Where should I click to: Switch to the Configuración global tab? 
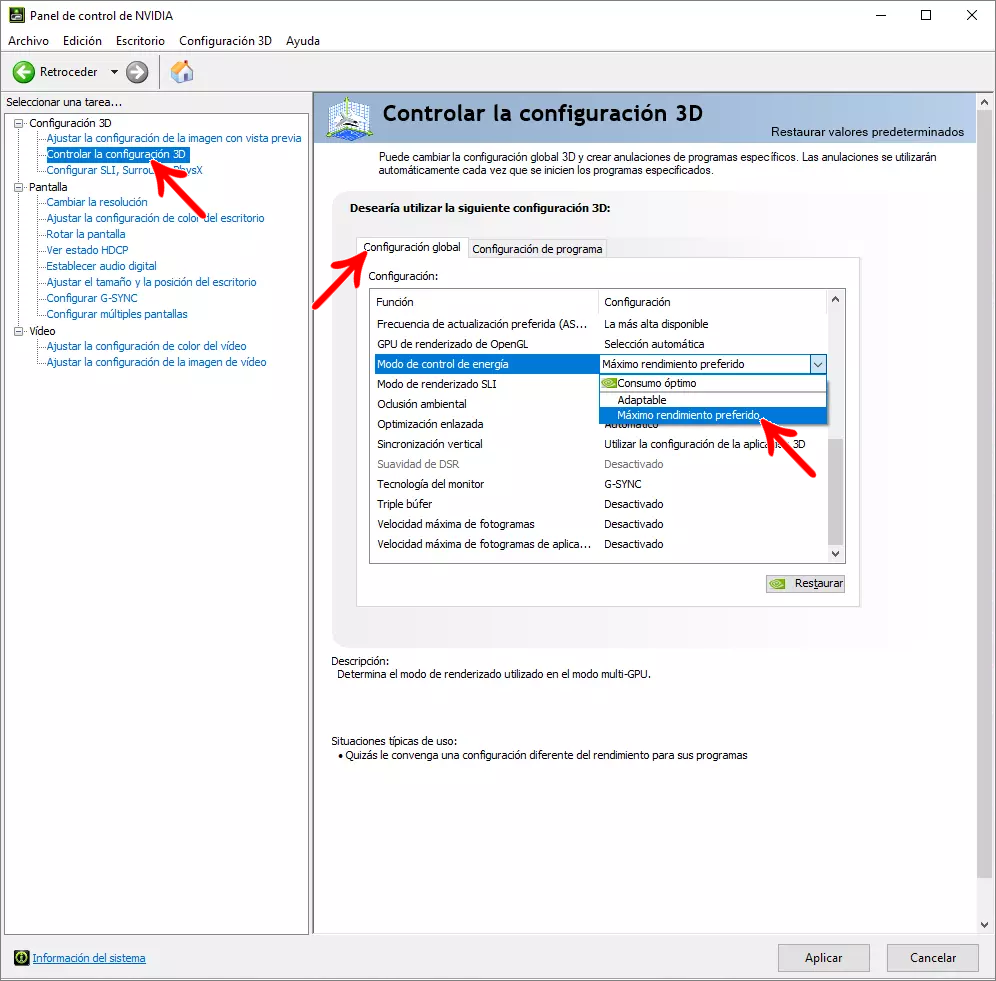click(x=412, y=247)
